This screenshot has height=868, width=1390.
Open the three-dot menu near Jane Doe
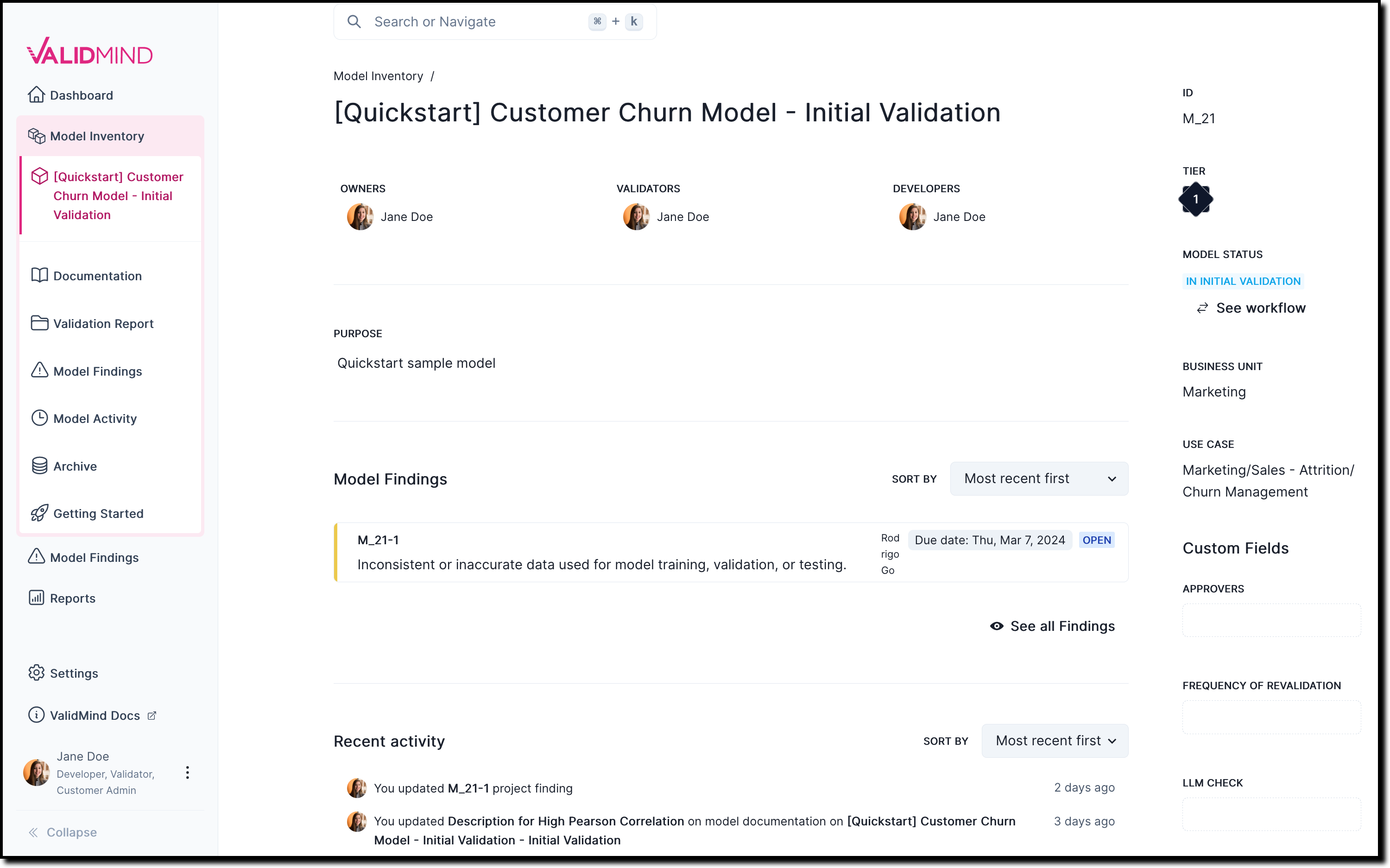pos(187,772)
